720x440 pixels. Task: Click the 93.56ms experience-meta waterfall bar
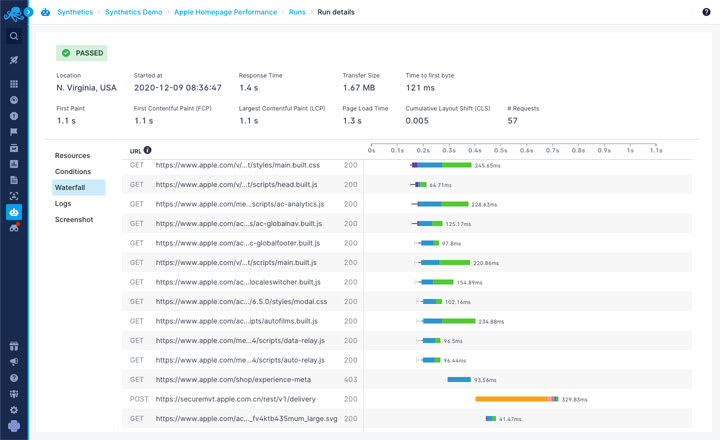click(459, 380)
